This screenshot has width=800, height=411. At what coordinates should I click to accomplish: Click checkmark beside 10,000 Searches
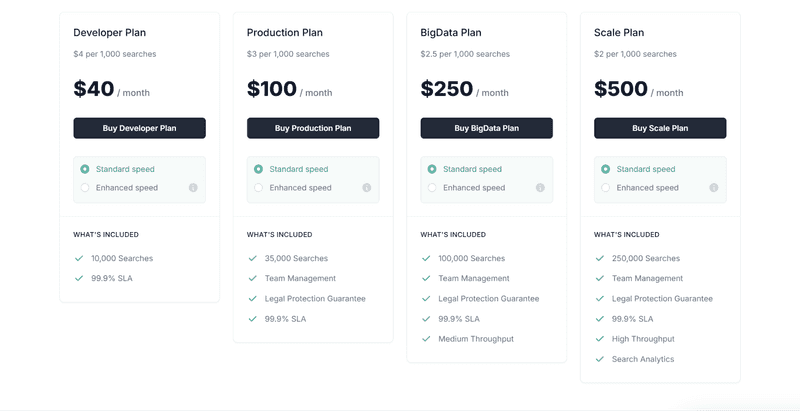(79, 258)
